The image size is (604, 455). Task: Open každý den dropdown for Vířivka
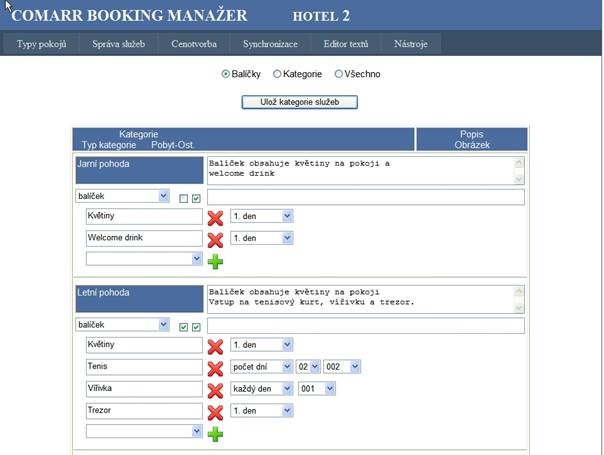[x=262, y=389]
